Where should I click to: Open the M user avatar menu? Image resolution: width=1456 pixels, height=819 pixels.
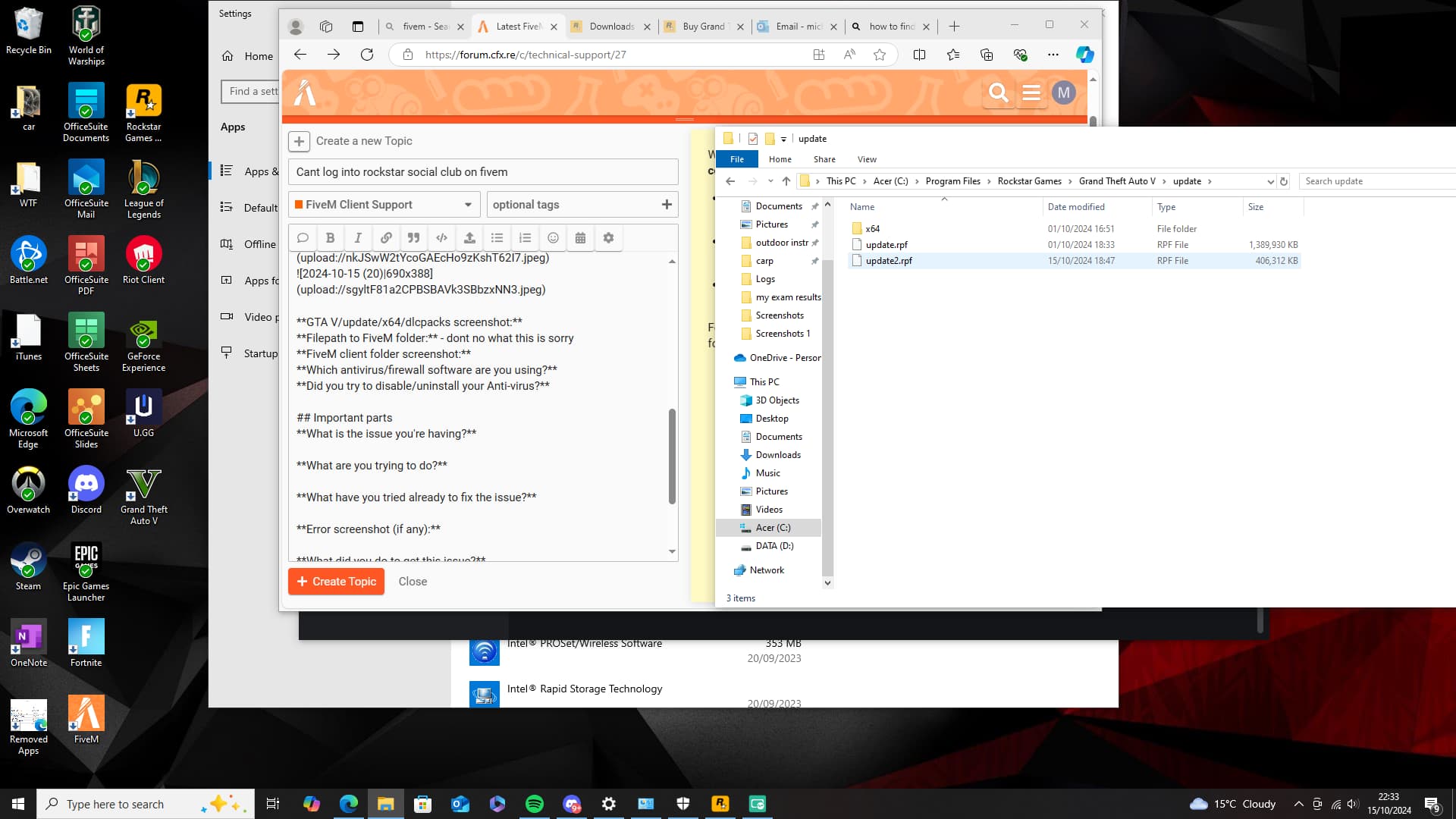[x=1063, y=93]
